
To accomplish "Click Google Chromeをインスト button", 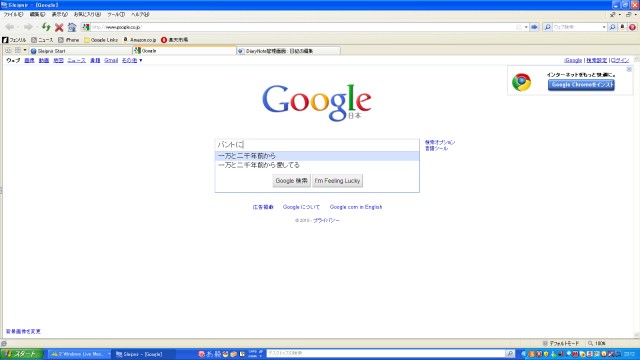I will (581, 85).
